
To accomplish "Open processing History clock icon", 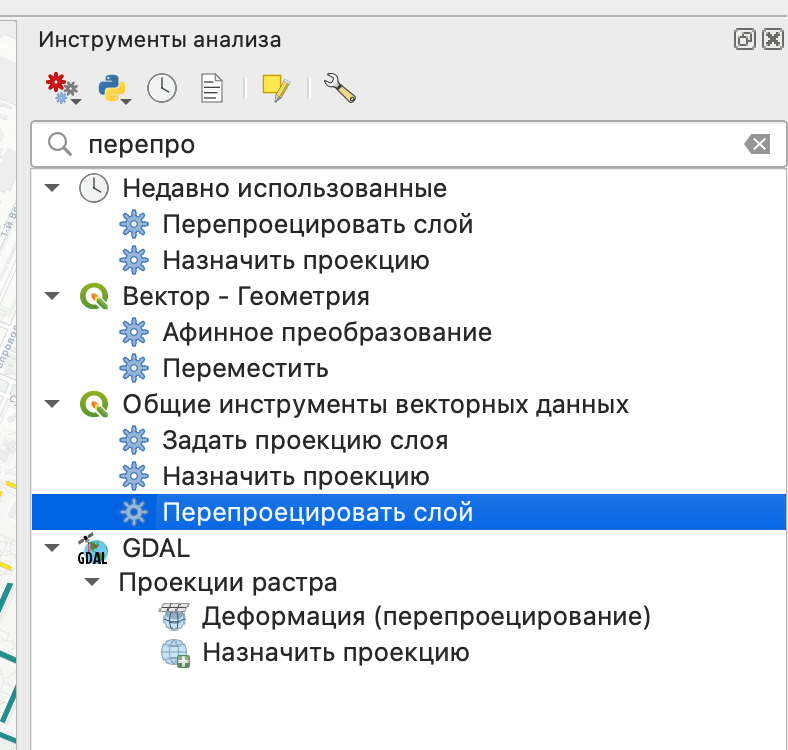I will (162, 88).
